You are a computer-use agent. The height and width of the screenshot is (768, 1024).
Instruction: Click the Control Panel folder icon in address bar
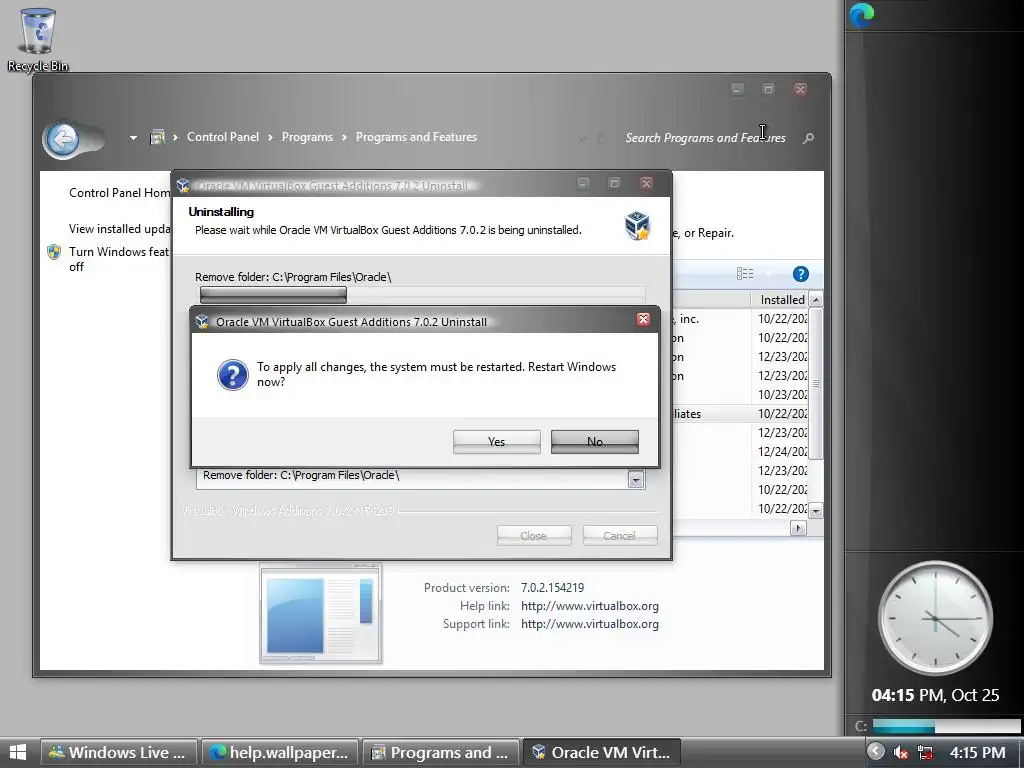[157, 137]
